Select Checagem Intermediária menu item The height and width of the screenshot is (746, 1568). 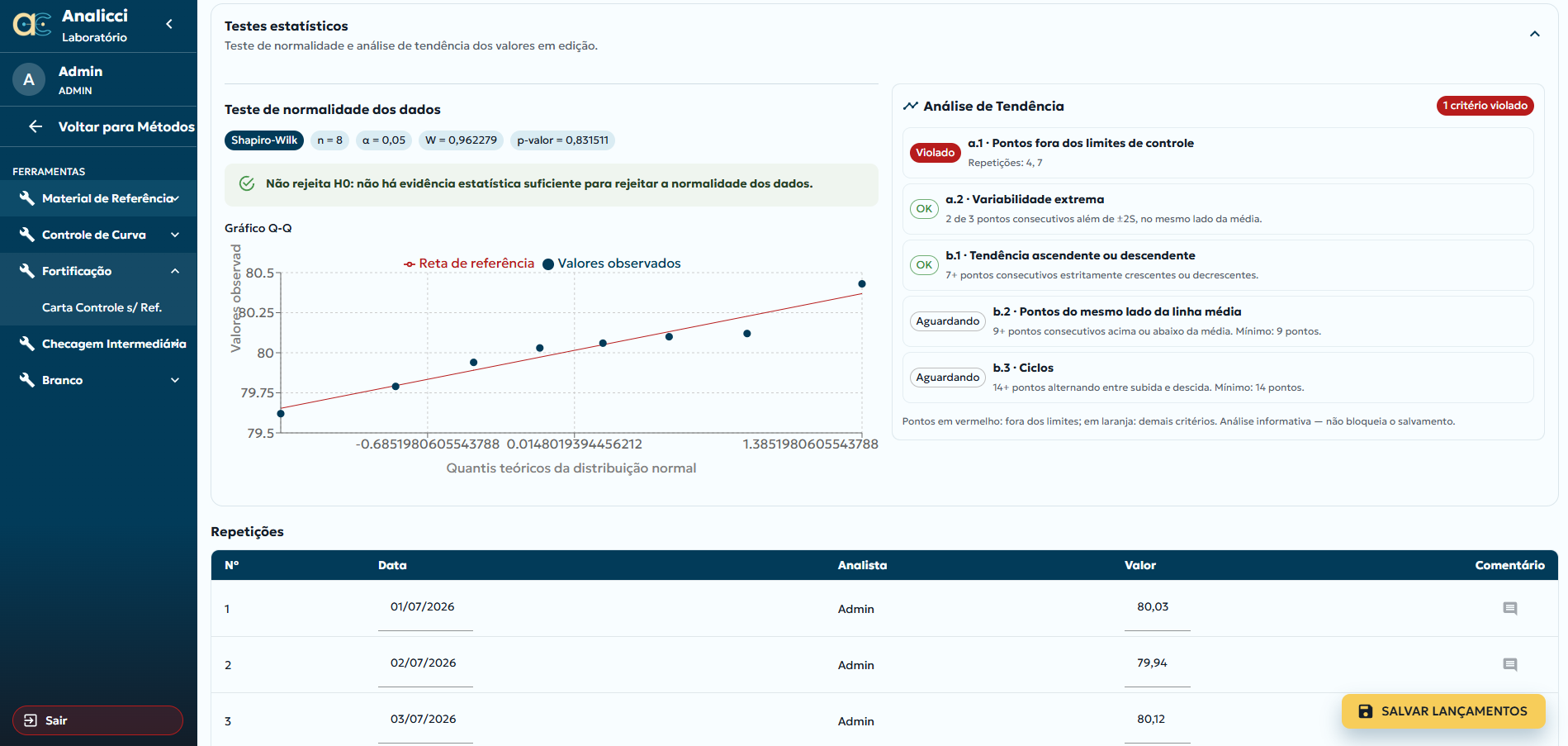98,344
